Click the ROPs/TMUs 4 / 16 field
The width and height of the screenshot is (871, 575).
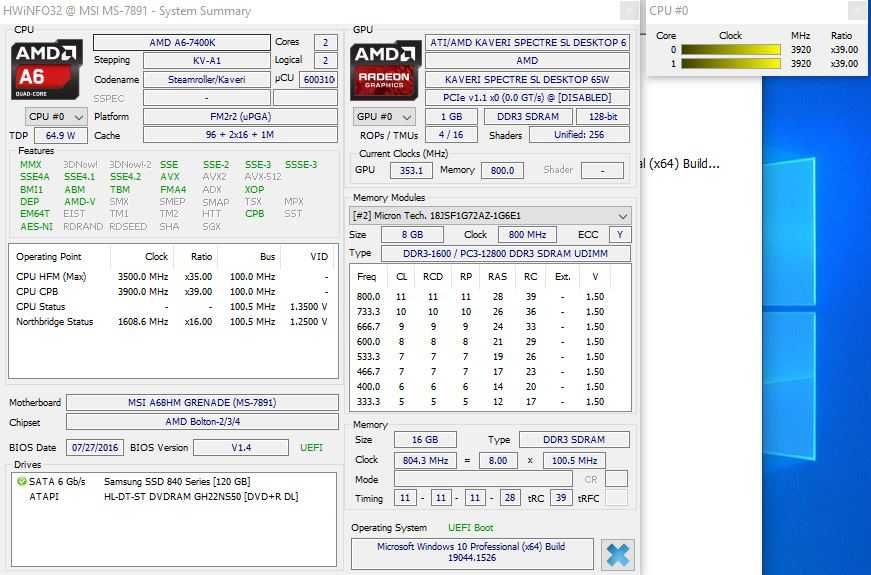coord(451,135)
